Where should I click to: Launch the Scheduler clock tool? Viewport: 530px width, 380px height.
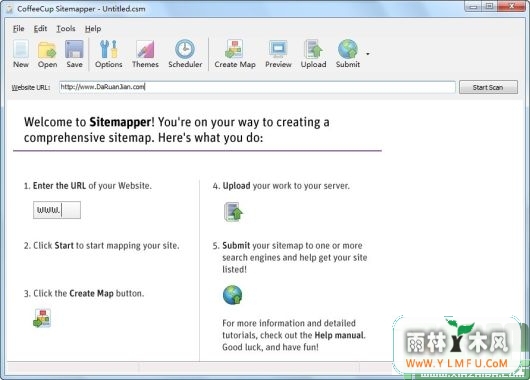pyautogui.click(x=185, y=54)
